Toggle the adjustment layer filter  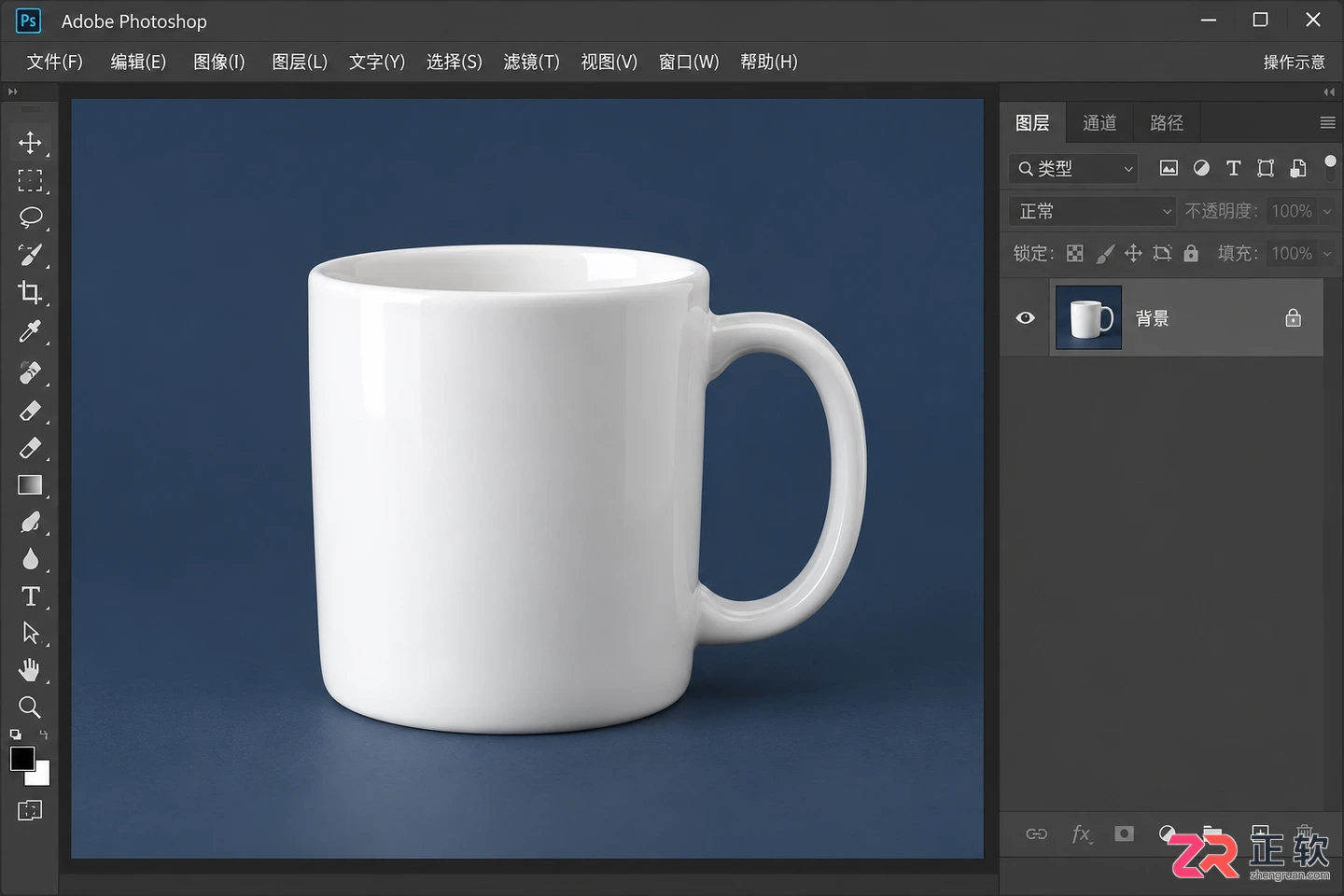(x=1201, y=168)
